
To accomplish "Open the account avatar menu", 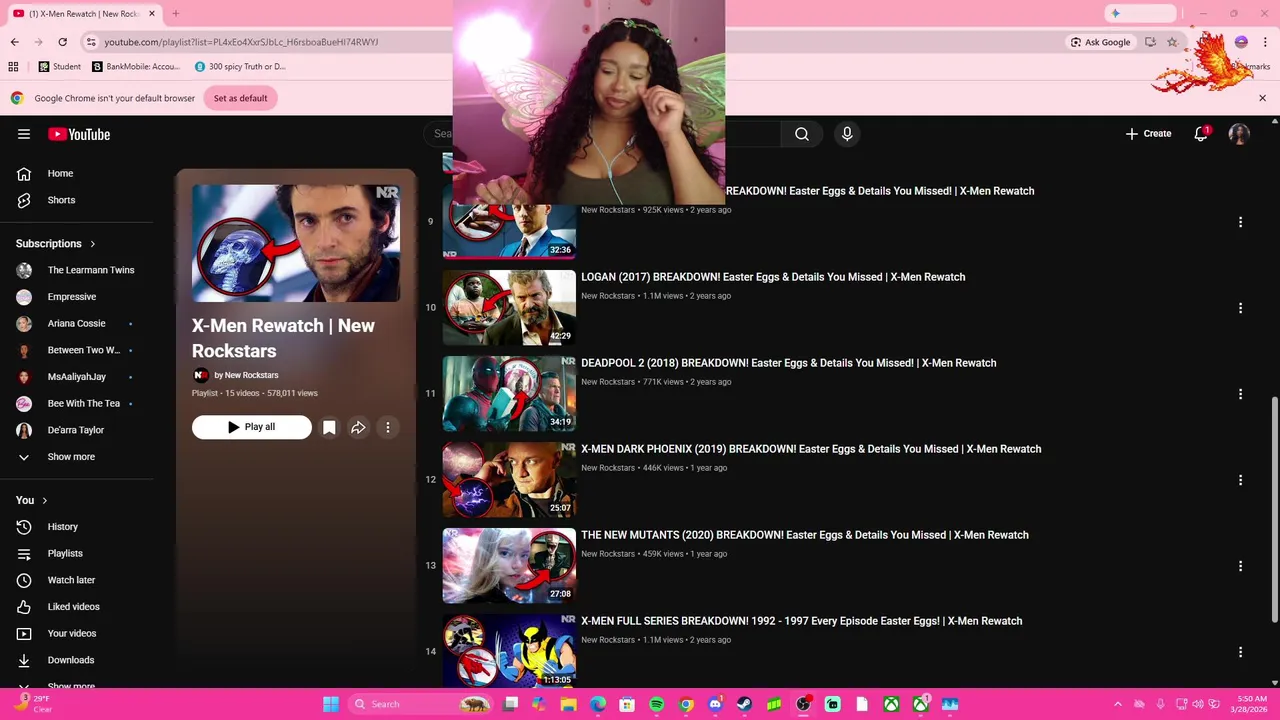I will pos(1239,134).
